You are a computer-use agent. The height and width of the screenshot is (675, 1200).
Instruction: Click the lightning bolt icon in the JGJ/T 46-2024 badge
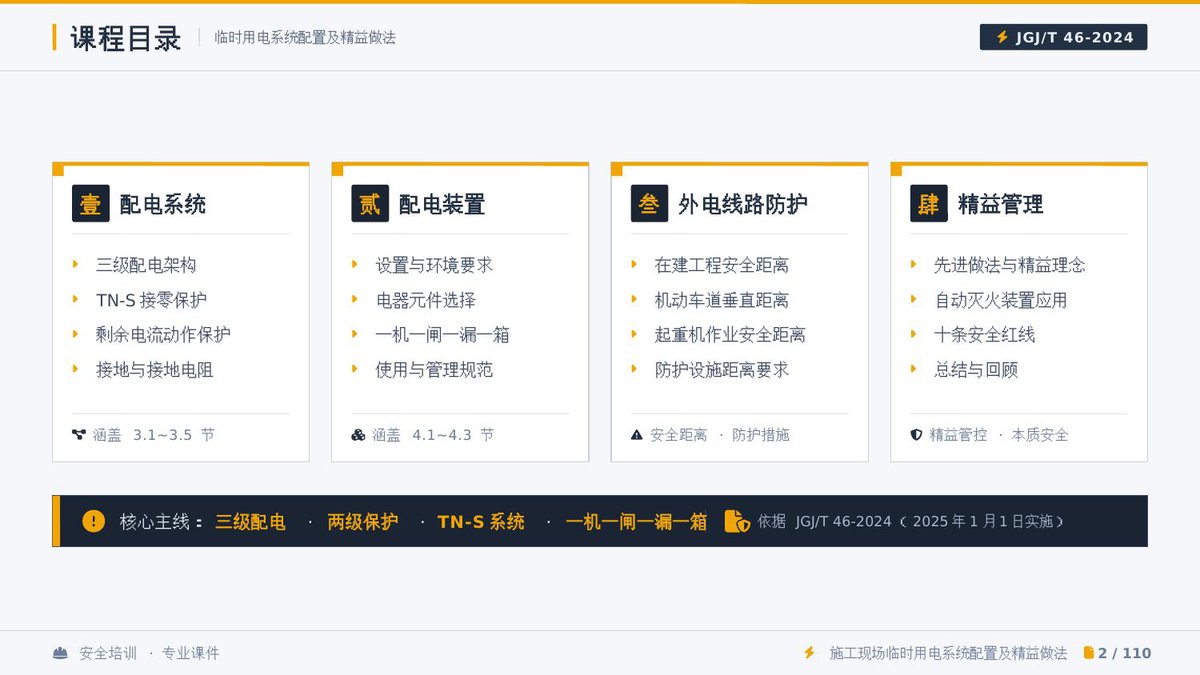coord(1002,37)
